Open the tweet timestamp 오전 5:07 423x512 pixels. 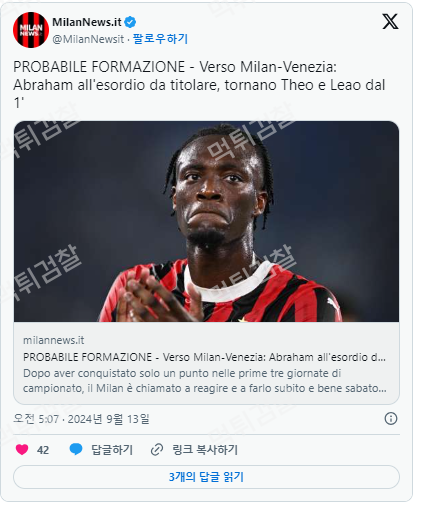pyautogui.click(x=81, y=419)
